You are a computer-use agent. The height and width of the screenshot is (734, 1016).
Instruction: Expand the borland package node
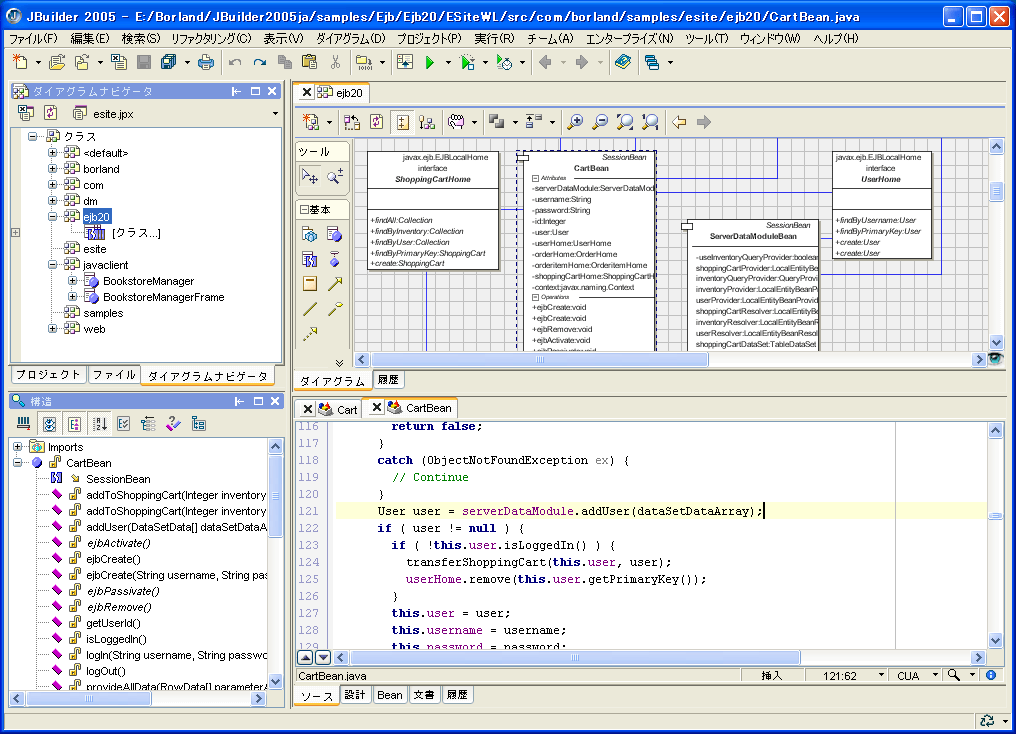click(x=53, y=168)
